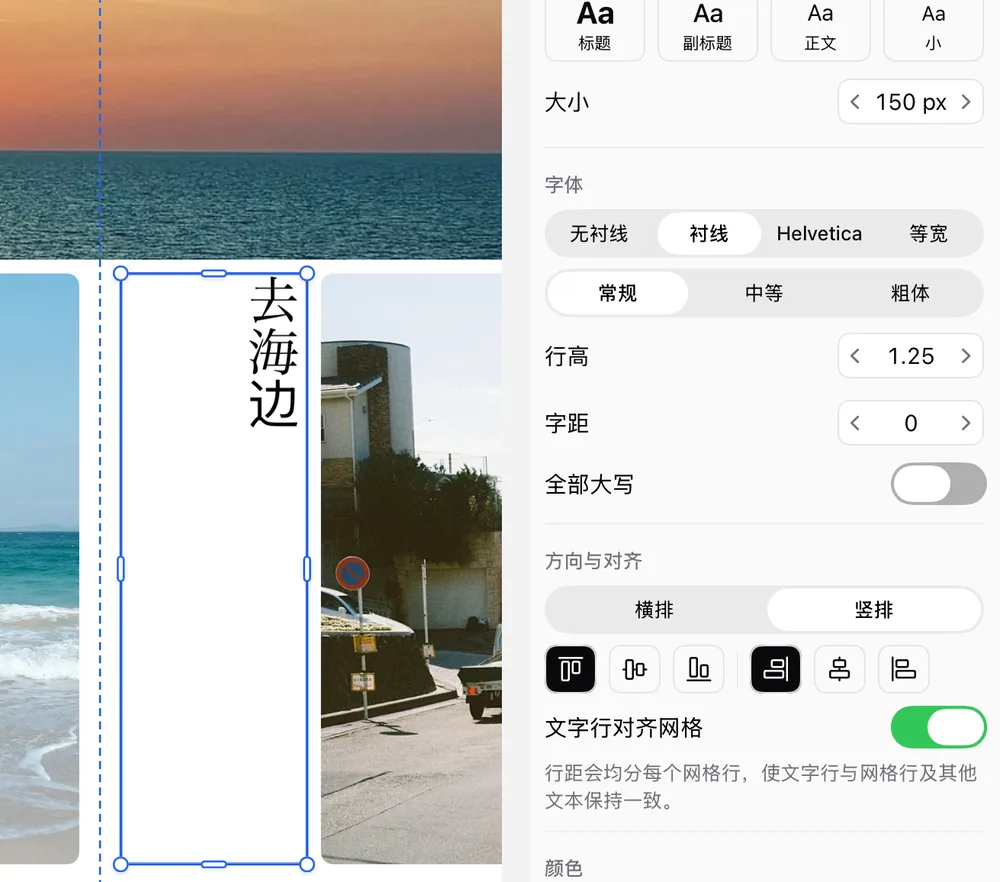Screen dimensions: 1000x882
Task: Click top edge middle handle of text box
Action: (x=214, y=274)
